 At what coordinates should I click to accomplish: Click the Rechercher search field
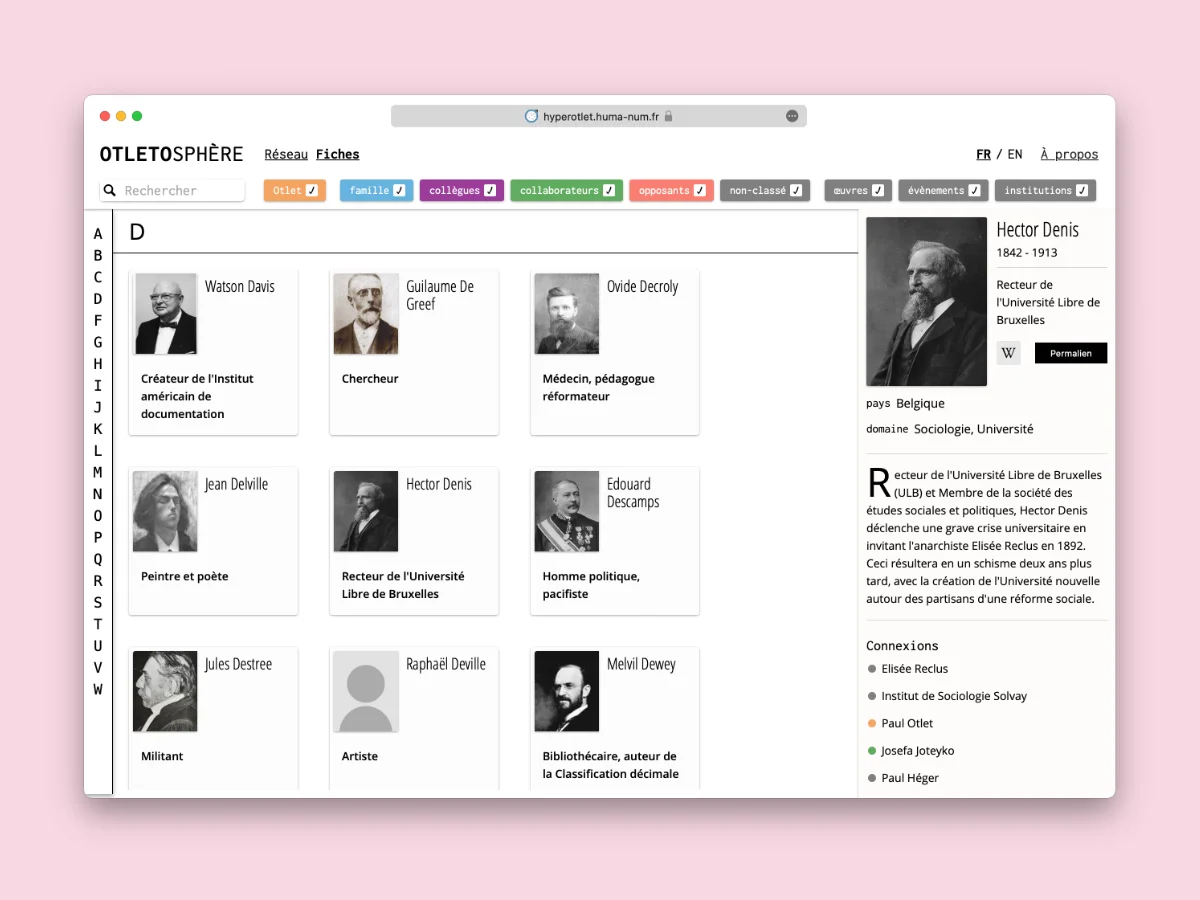[172, 190]
